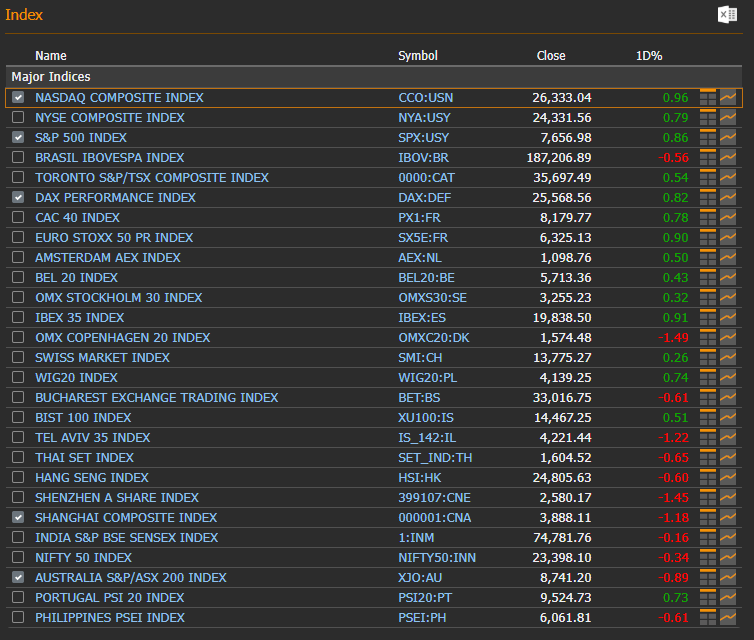Open the Tel Aviv 35 Index link
The image size is (754, 640).
[92, 438]
